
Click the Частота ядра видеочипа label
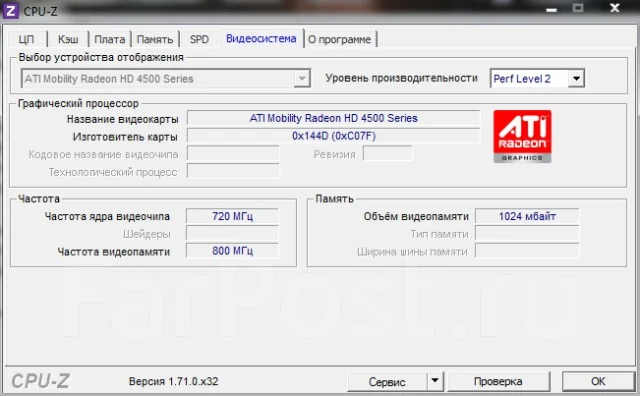coord(107,216)
